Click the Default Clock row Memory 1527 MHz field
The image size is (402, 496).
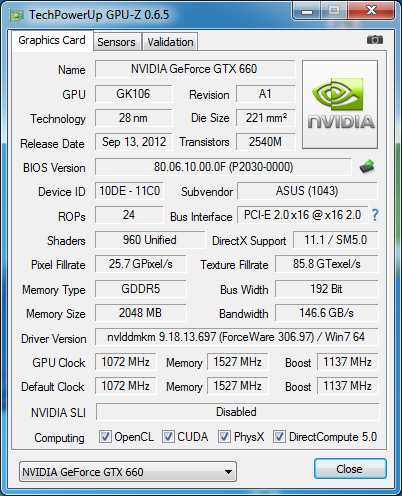coord(238,386)
